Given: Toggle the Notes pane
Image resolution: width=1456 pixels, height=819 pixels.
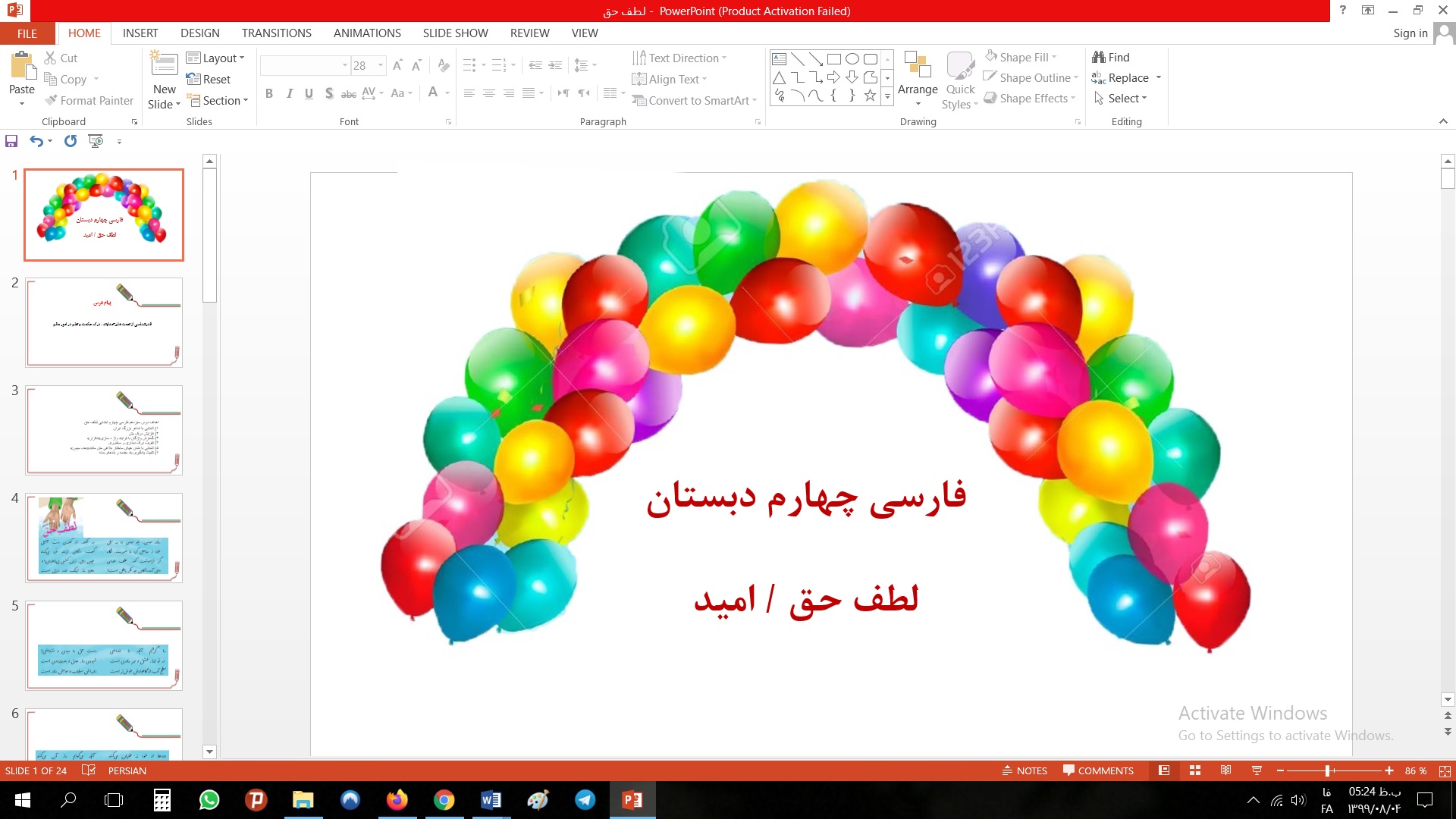Looking at the screenshot, I should [x=1025, y=770].
